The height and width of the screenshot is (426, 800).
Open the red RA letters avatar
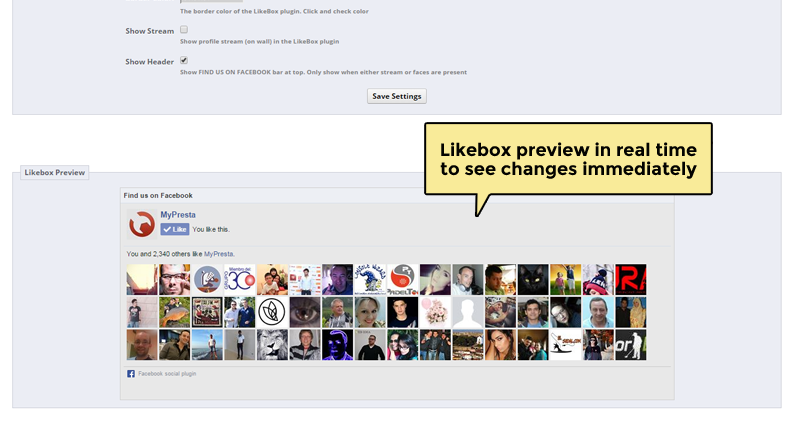coord(631,280)
